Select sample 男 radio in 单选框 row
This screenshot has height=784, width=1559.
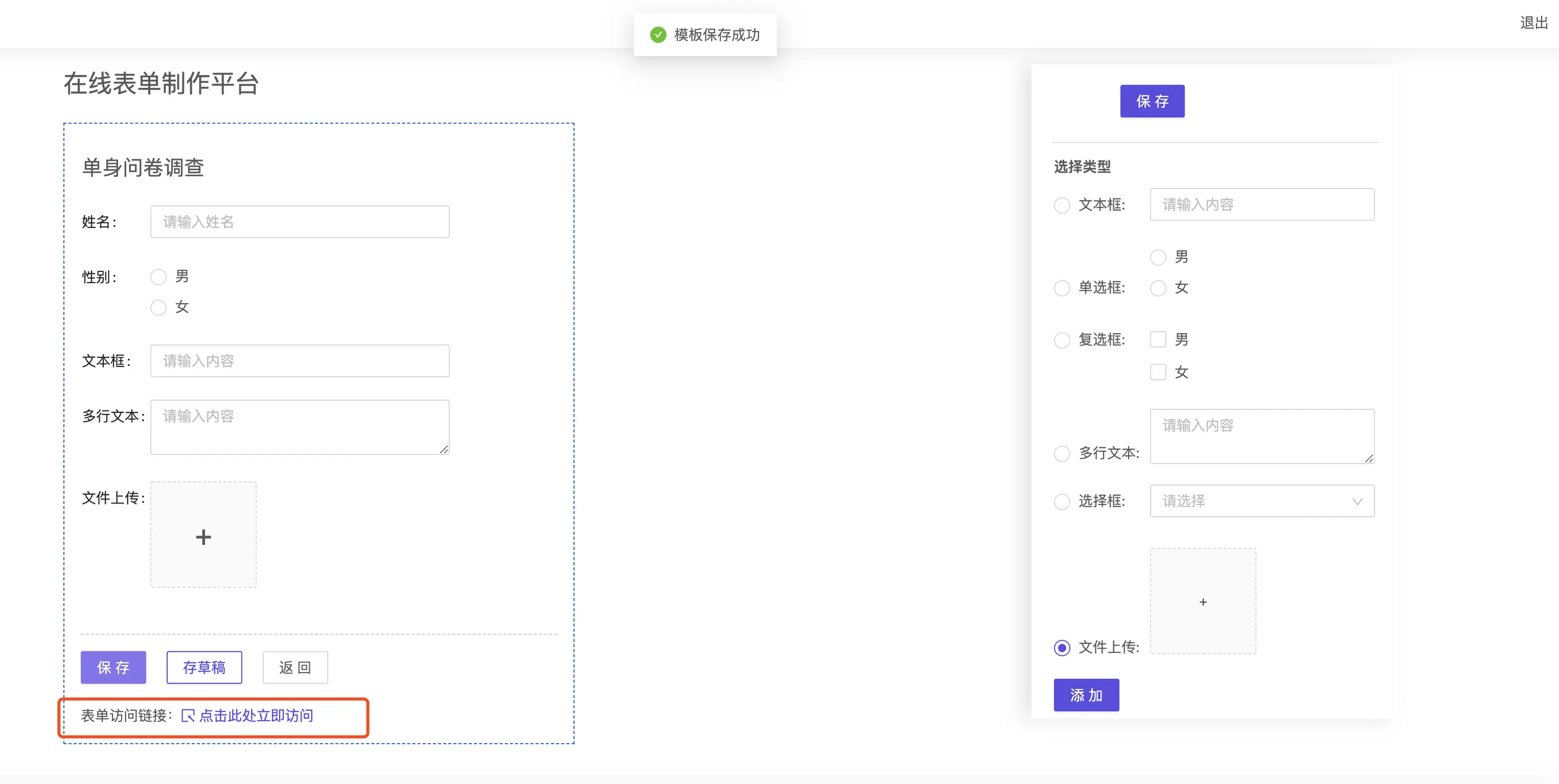(1158, 258)
